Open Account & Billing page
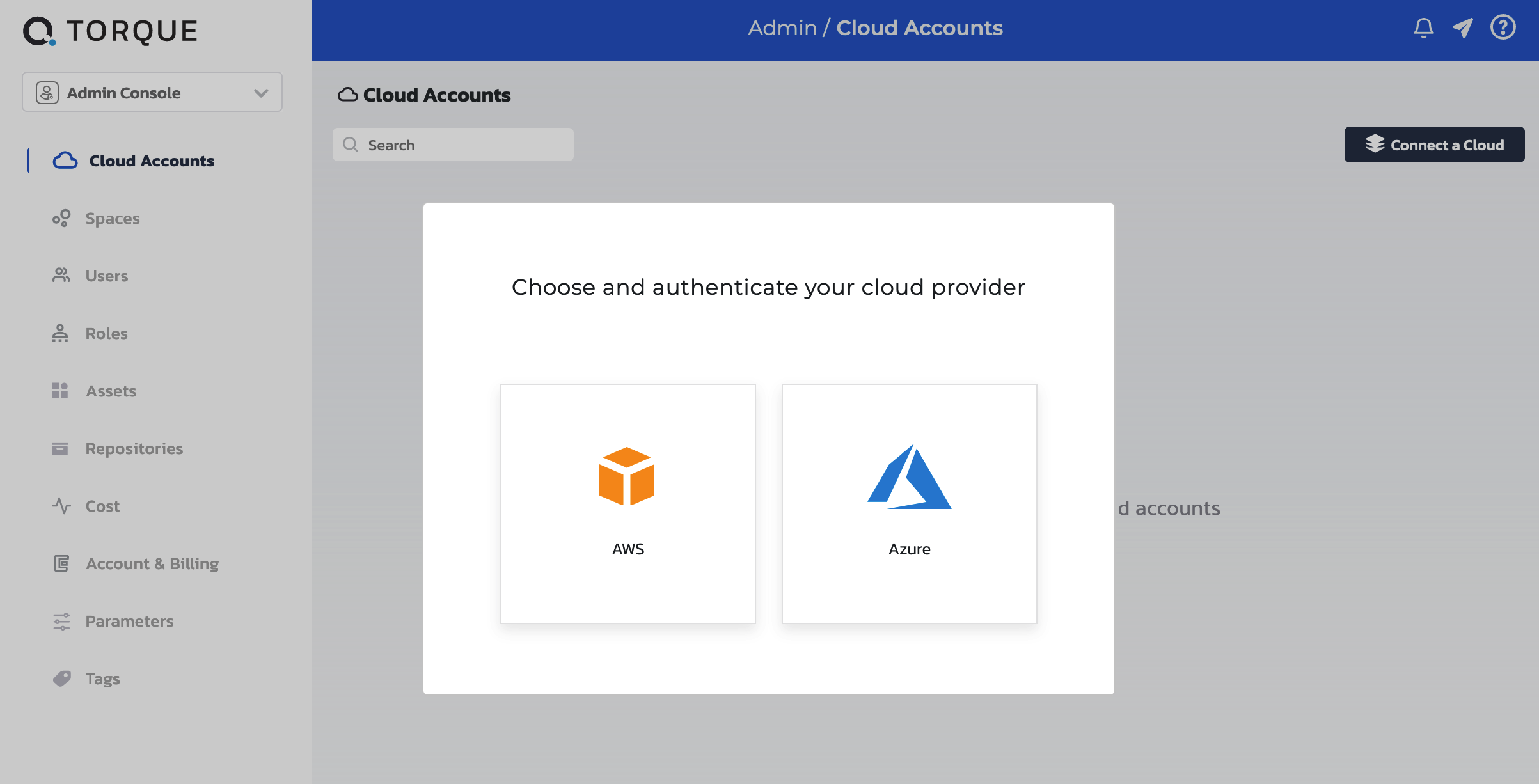 152,563
